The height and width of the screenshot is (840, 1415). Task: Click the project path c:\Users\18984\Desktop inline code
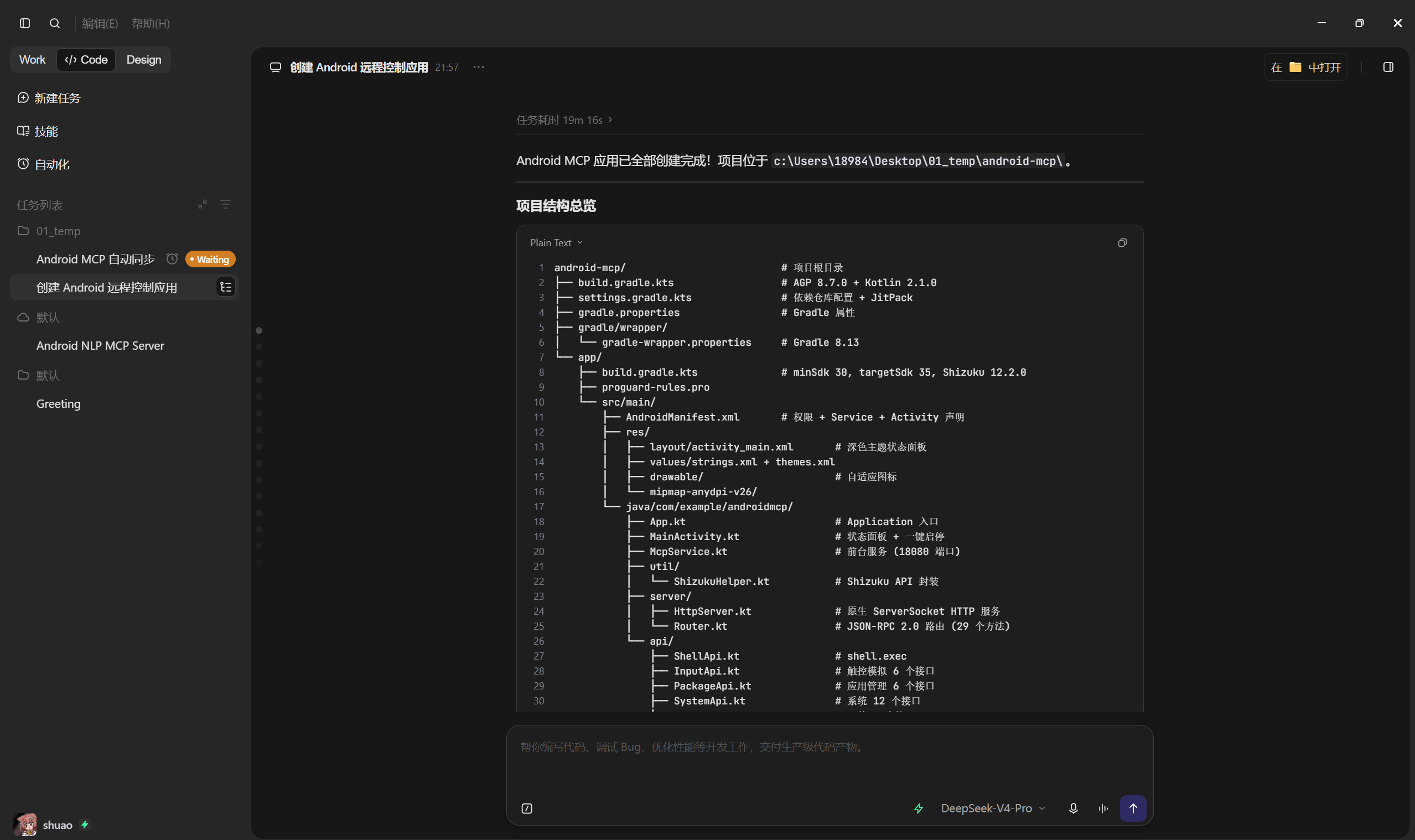point(918,162)
